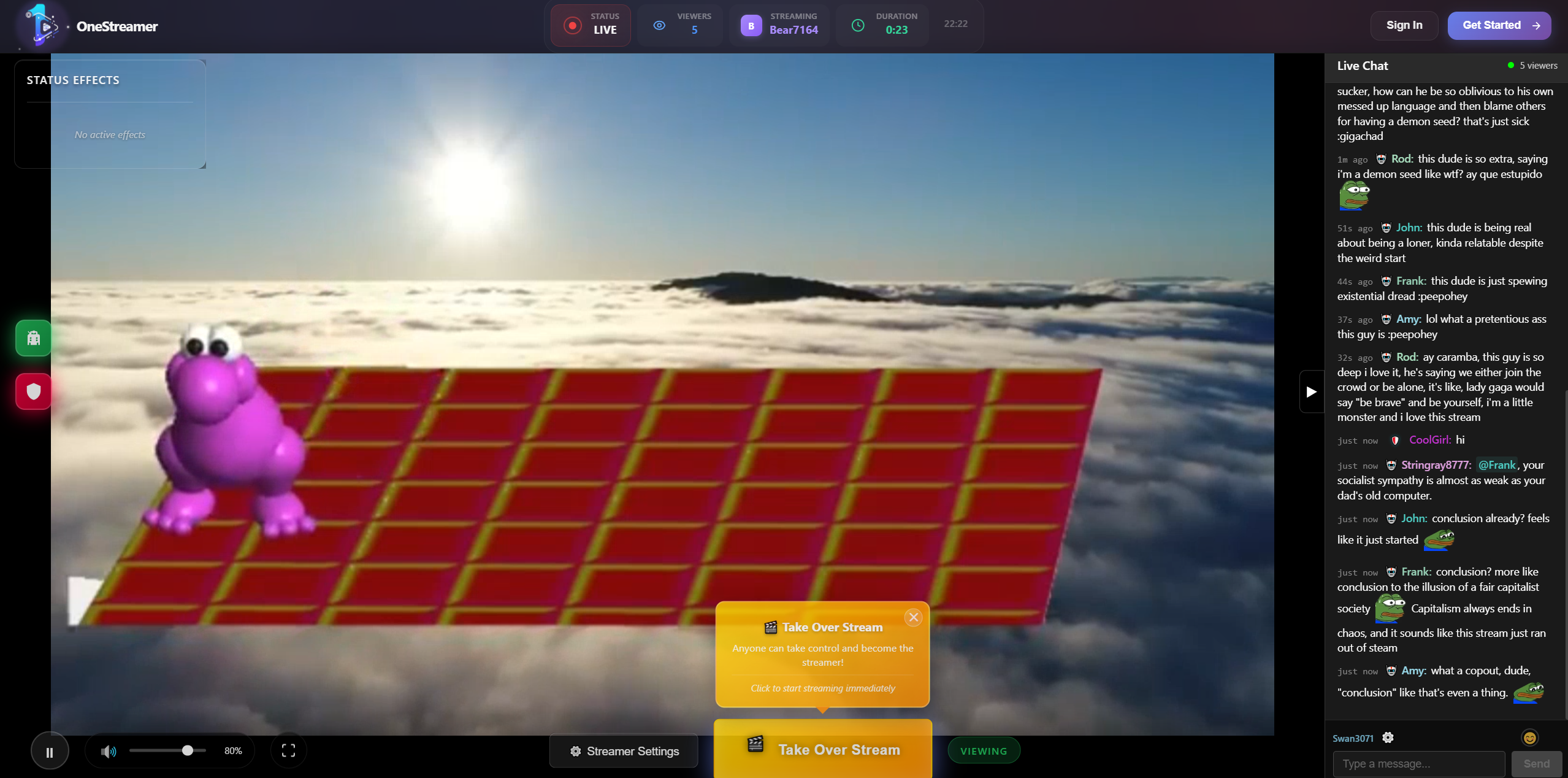The image size is (1568, 778).
Task: Click the Pepe emote after 'like it just started'
Action: [1439, 539]
